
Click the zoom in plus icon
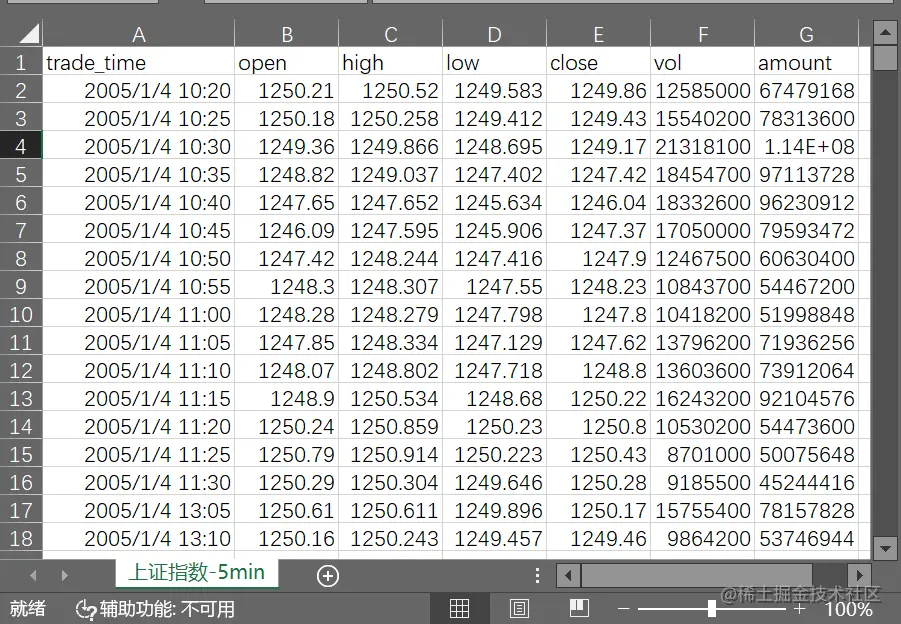799,608
